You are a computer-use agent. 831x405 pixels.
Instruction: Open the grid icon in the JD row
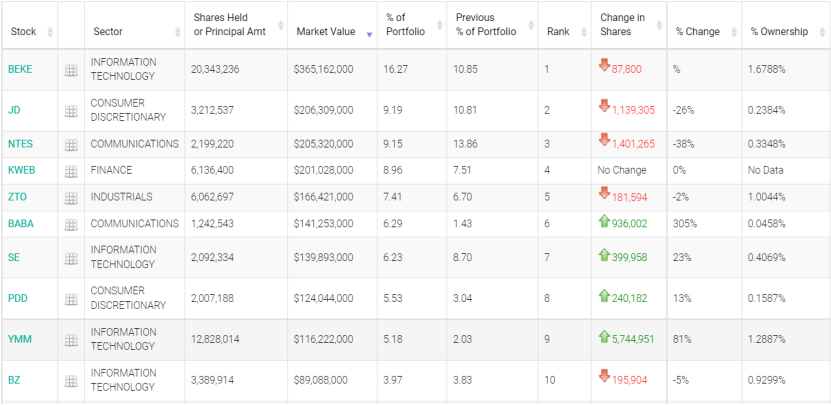tap(71, 111)
